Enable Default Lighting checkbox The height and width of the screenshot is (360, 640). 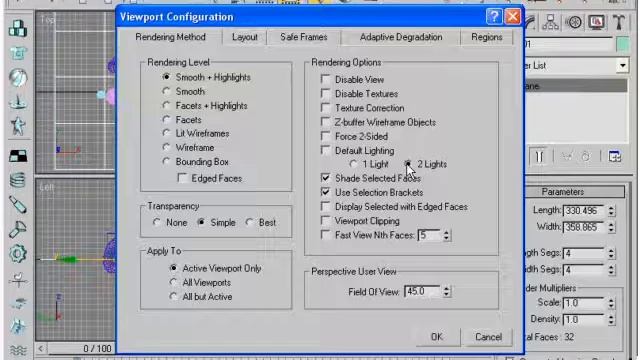[x=325, y=150]
